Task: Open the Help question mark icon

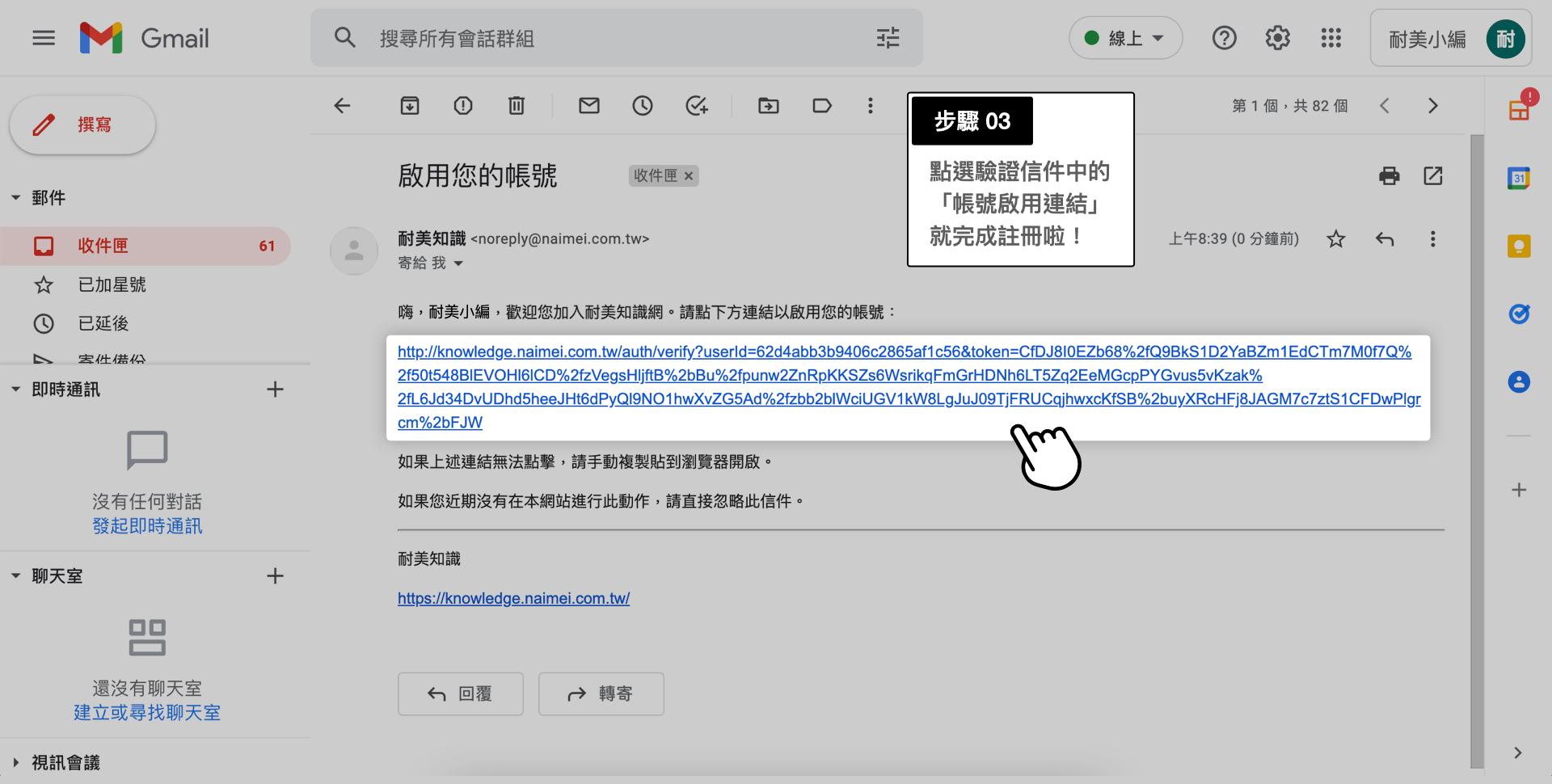Action: [1224, 38]
